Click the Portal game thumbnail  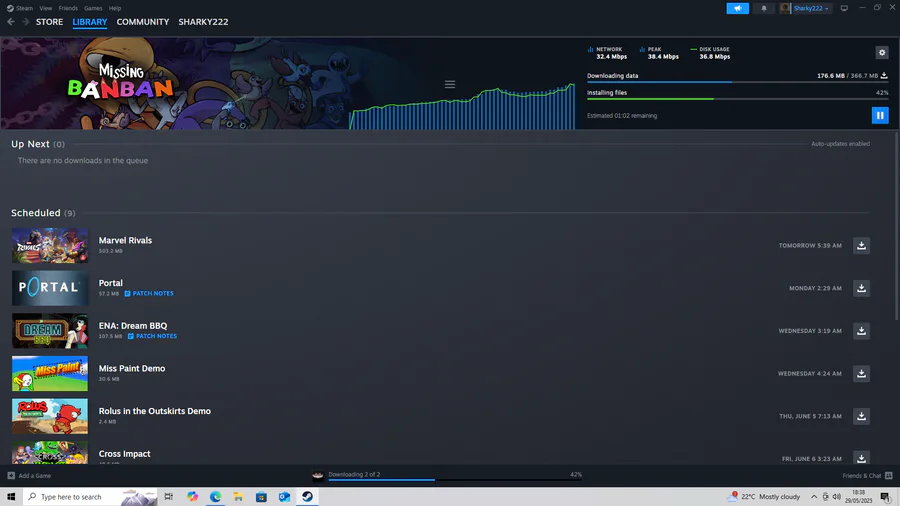[x=50, y=288]
